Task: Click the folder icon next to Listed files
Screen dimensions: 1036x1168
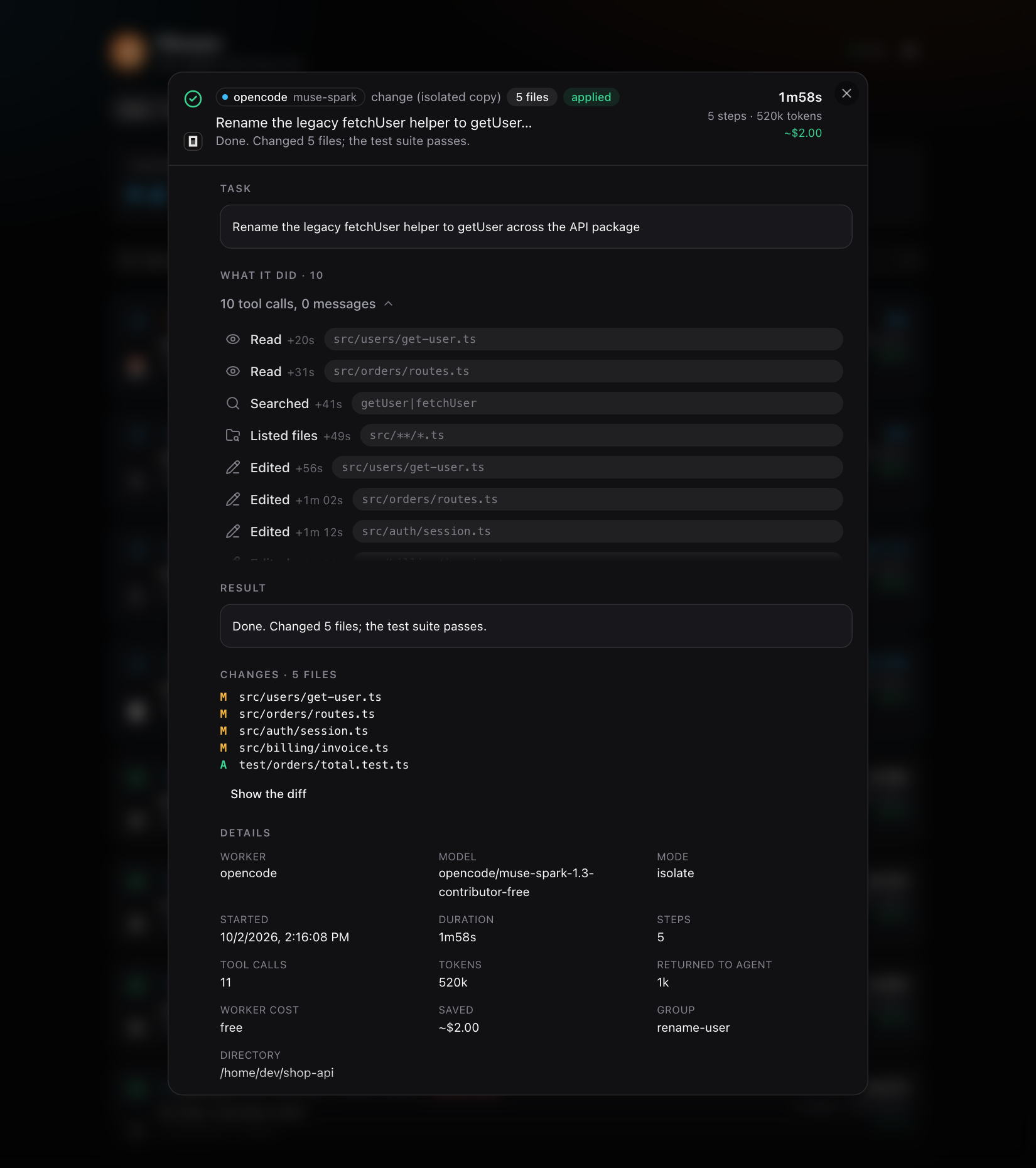Action: (x=233, y=435)
